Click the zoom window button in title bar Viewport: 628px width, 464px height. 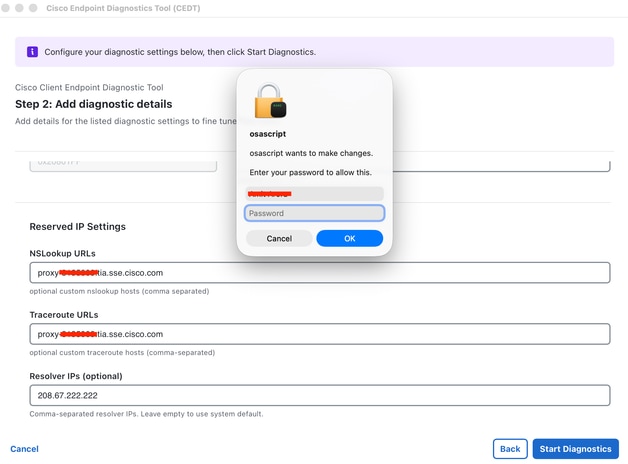pyautogui.click(x=33, y=8)
